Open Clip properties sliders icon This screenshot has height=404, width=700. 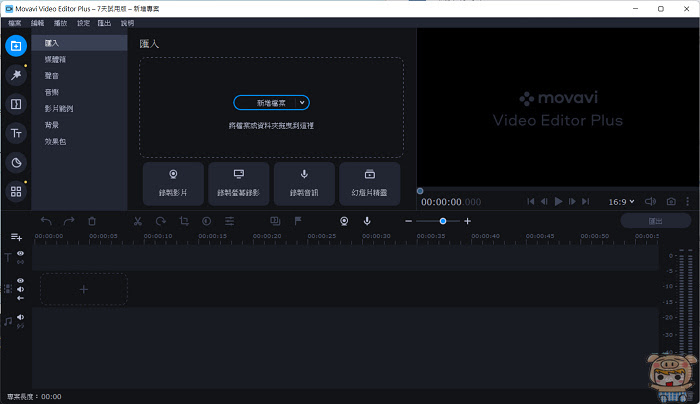click(x=229, y=221)
